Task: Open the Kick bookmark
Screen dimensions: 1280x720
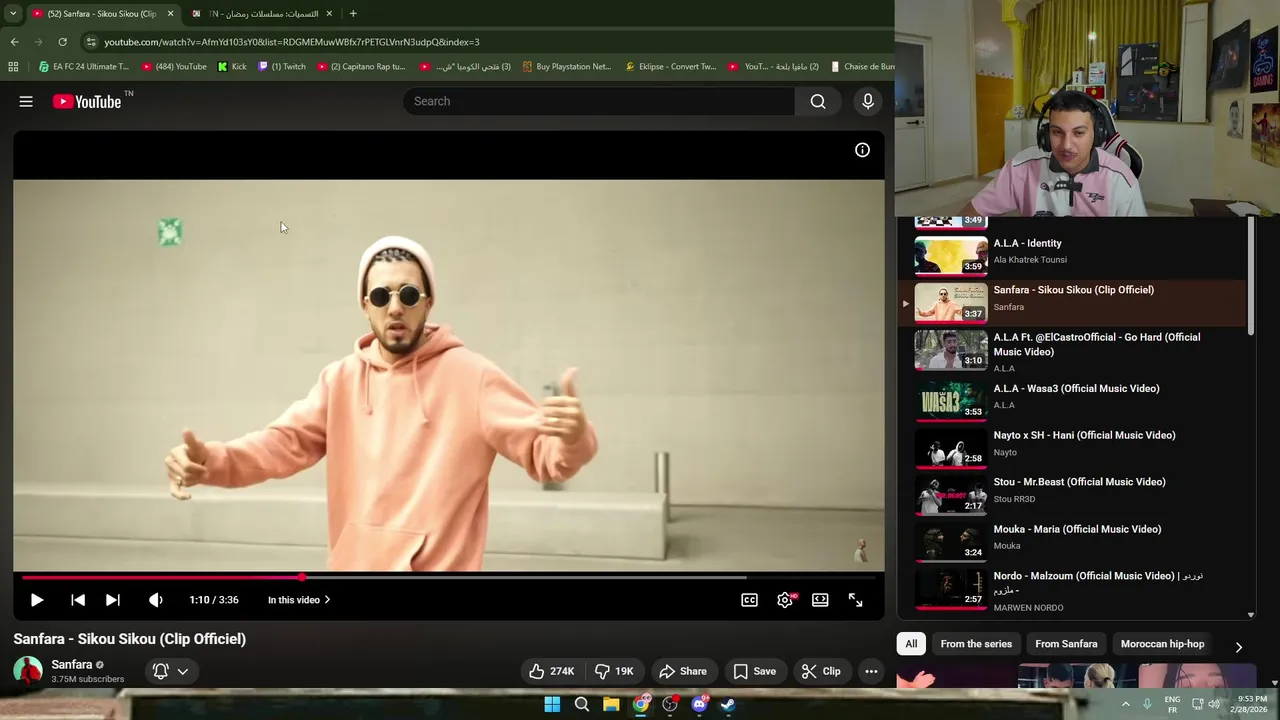Action: [x=232, y=67]
